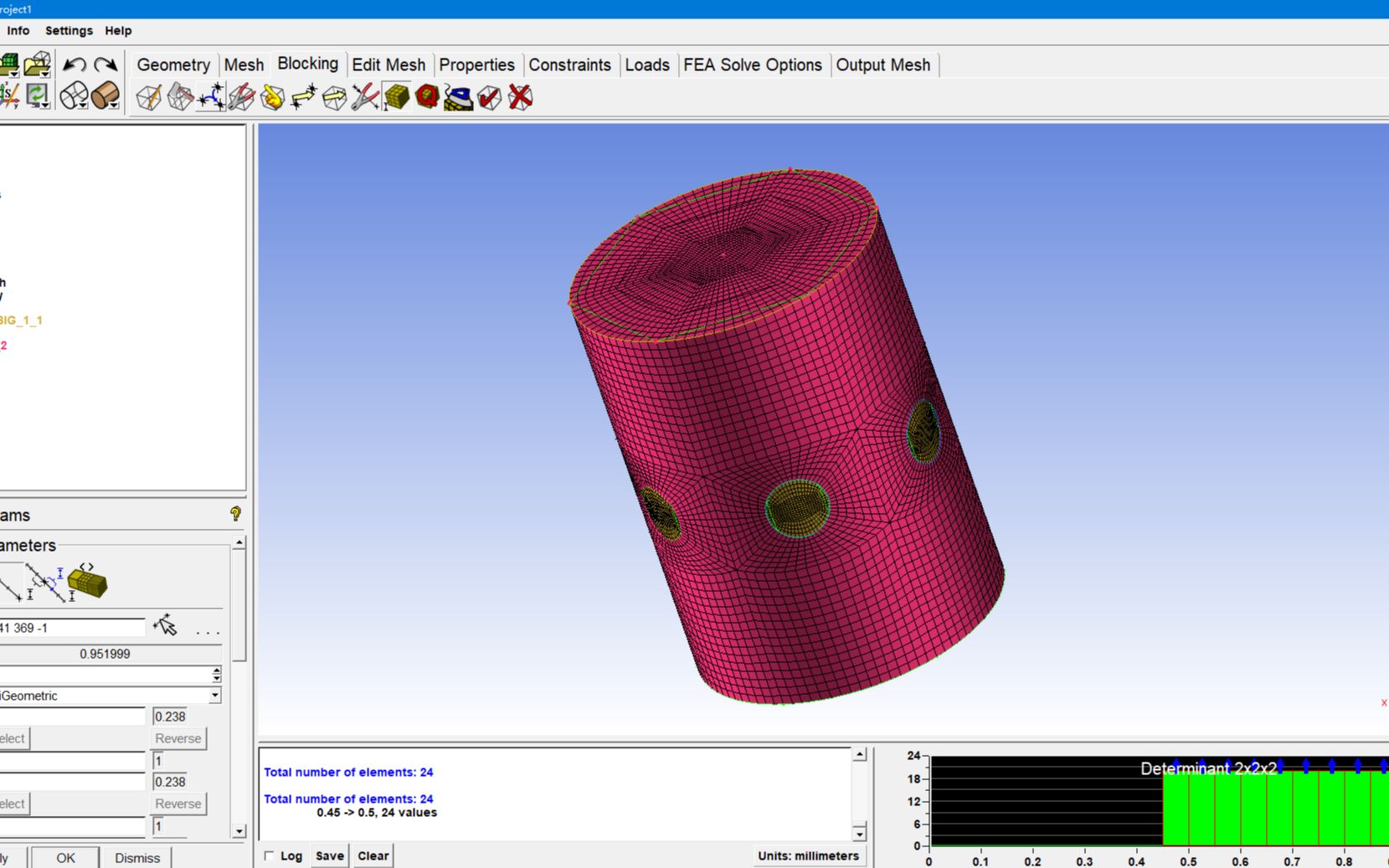Screen dimensions: 1389x868
Task: Select the Transform Blocks tool
Action: [x=335, y=97]
